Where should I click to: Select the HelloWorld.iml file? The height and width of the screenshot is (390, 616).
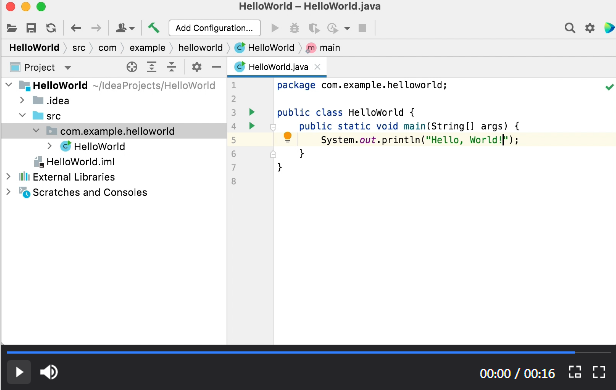click(x=74, y=162)
